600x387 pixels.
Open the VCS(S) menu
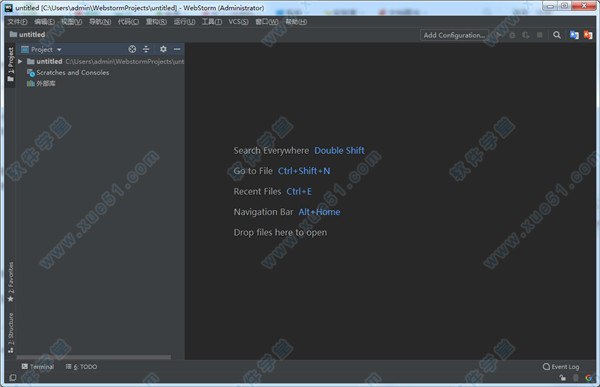(238, 22)
